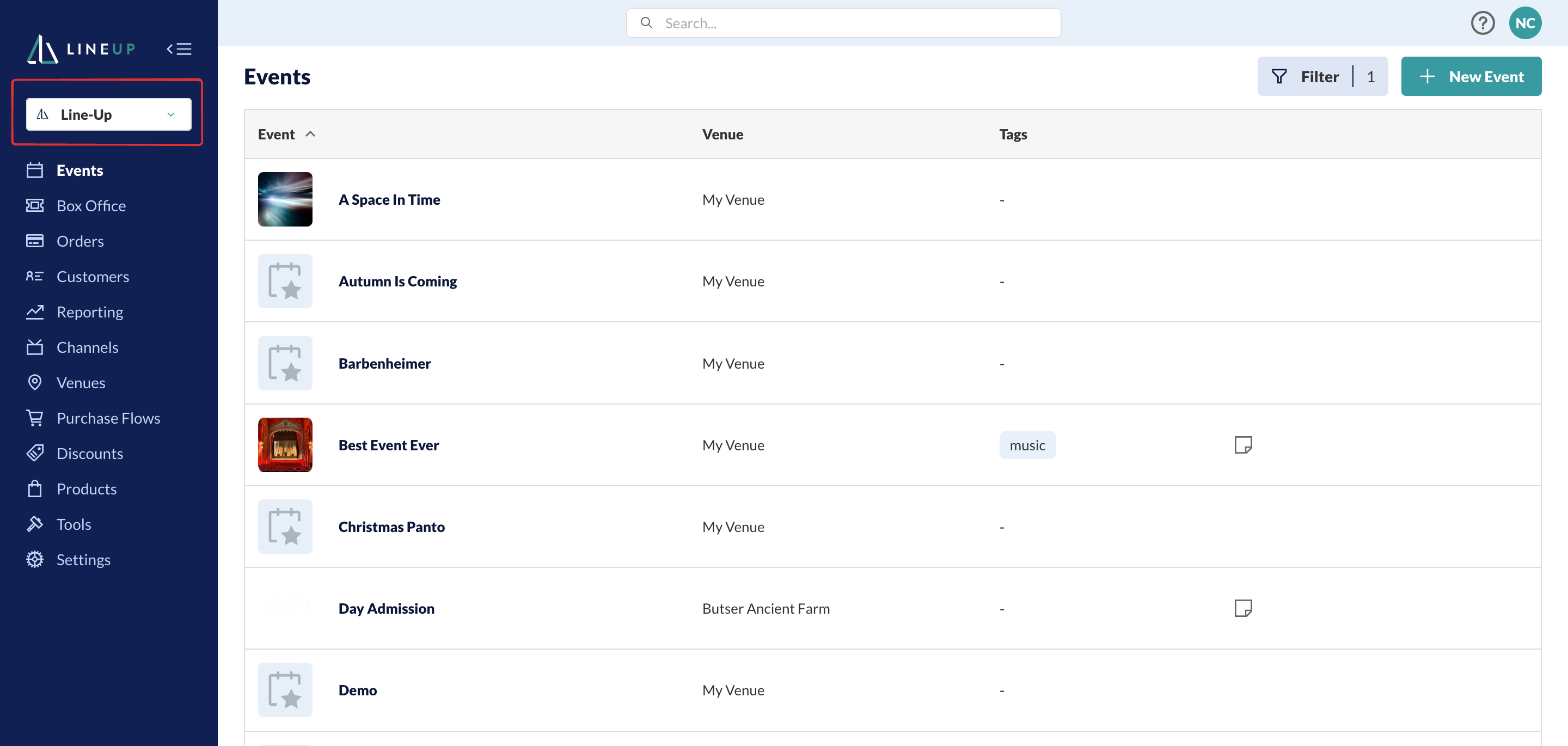This screenshot has height=746, width=1568.
Task: Open the Barbenheimer event
Action: 385,363
